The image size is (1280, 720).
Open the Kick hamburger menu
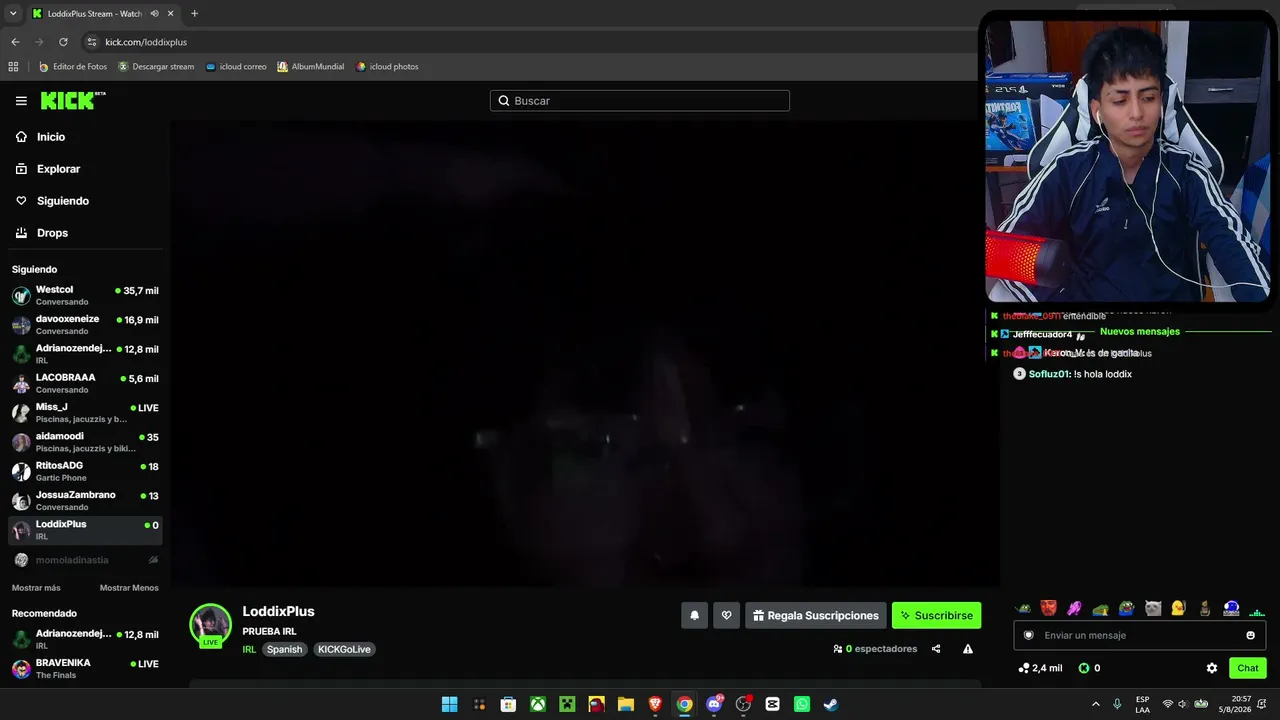[x=21, y=101]
